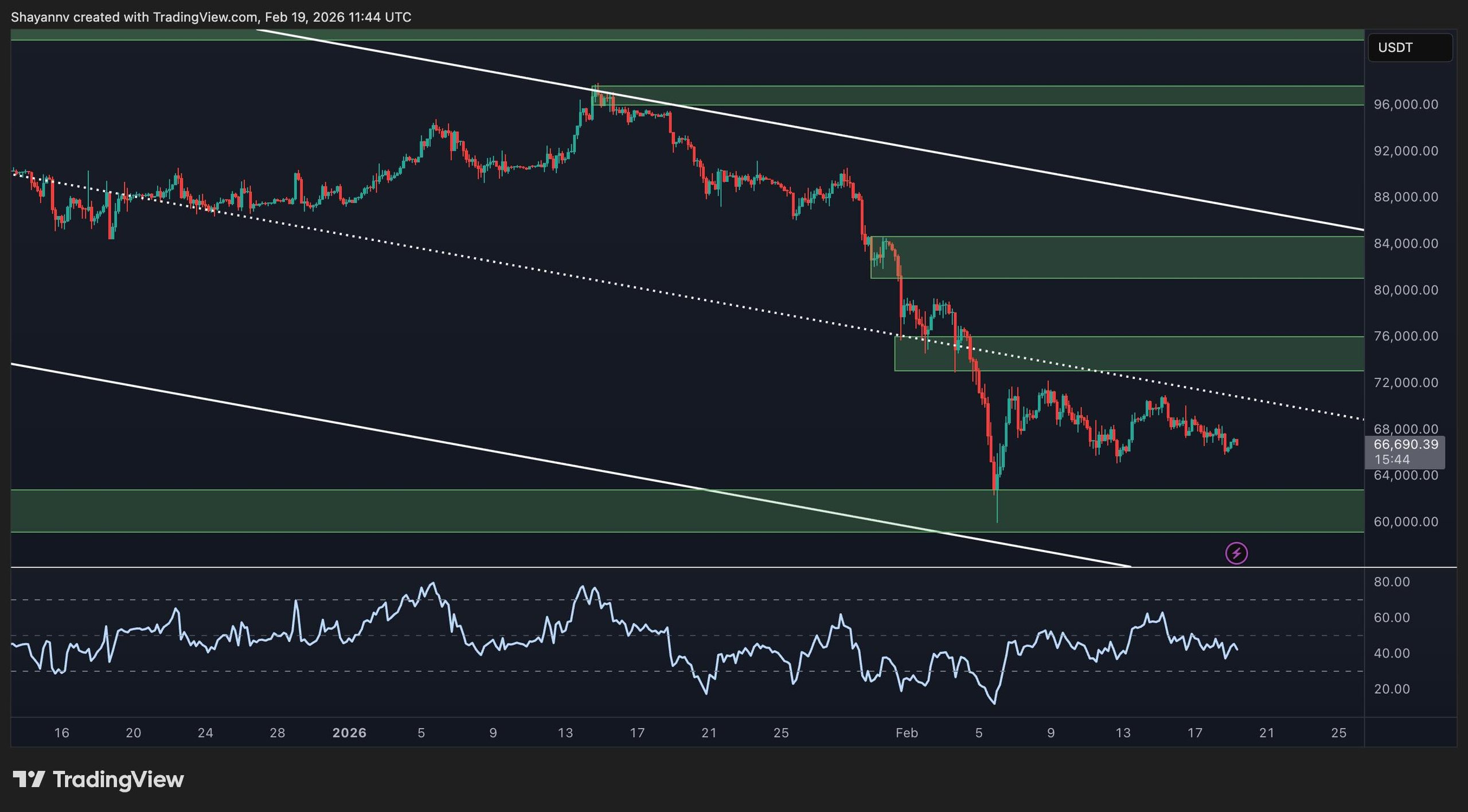Click the pane separator above RSI
This screenshot has height=812, width=1468.
tap(688, 567)
